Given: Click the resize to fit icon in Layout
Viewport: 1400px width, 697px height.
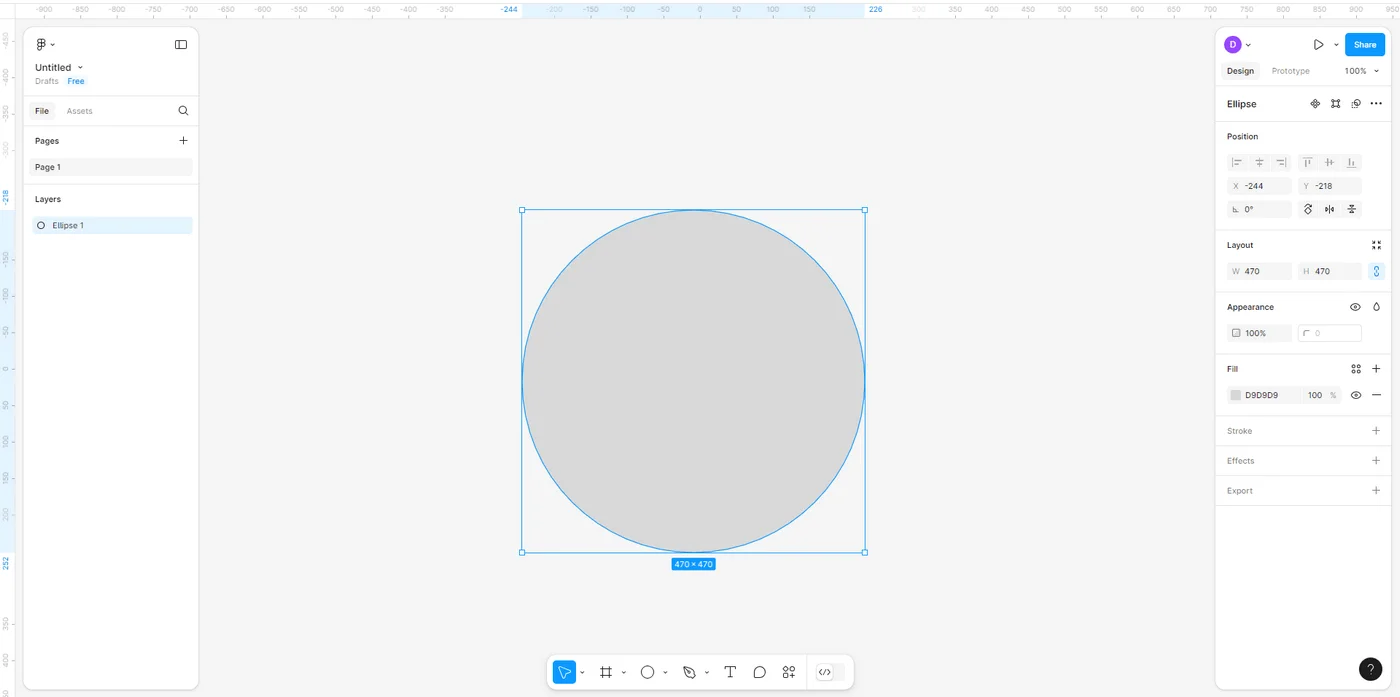Looking at the screenshot, I should click(1376, 245).
